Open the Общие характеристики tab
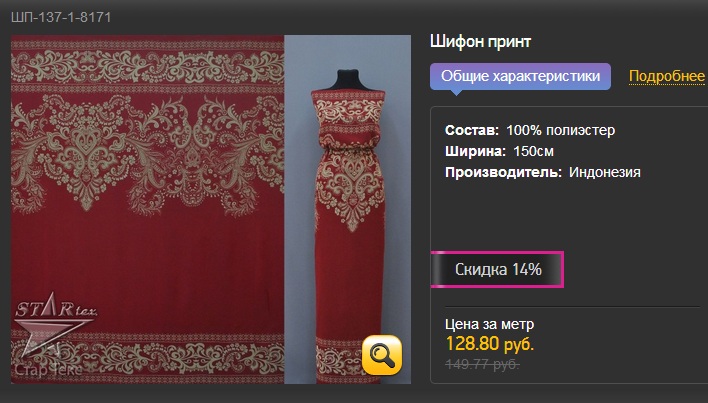 (520, 76)
